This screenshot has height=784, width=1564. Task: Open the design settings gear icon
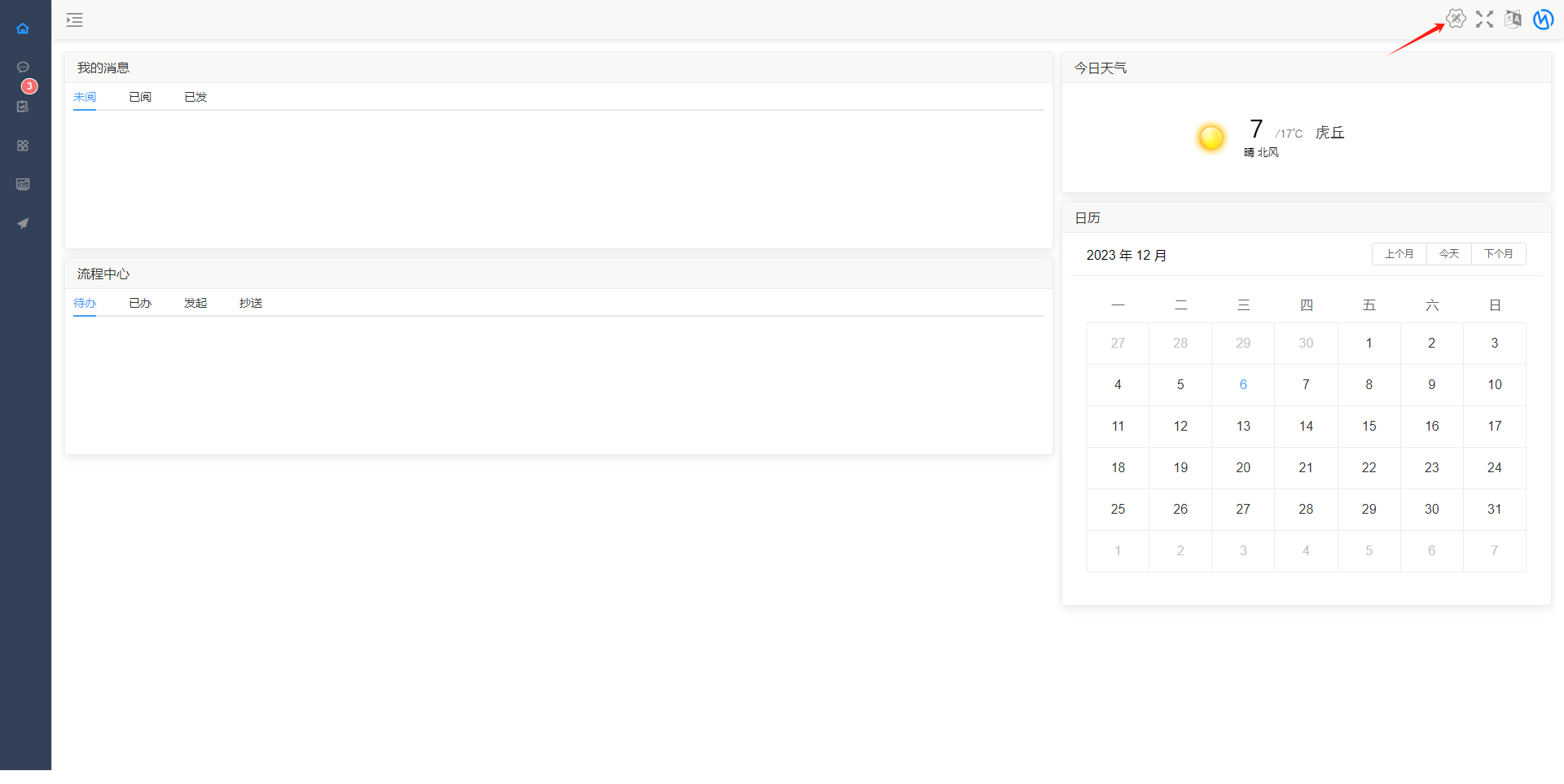1456,19
